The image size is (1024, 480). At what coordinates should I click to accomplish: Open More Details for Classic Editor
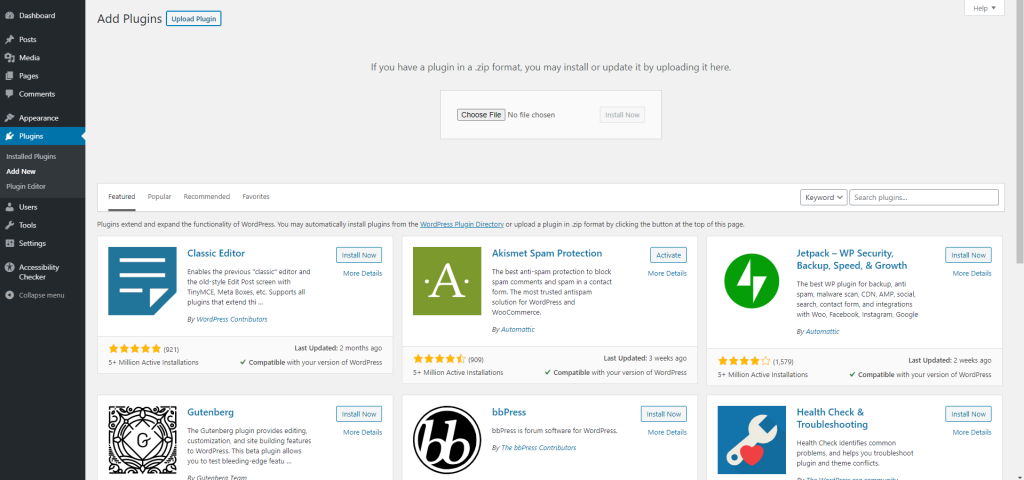pyautogui.click(x=362, y=274)
